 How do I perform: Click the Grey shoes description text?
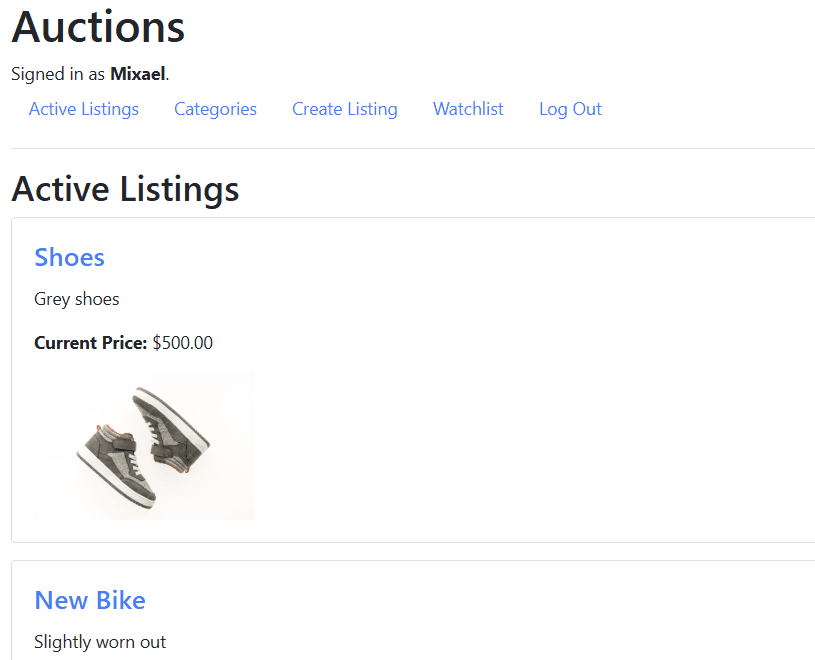[x=76, y=299]
